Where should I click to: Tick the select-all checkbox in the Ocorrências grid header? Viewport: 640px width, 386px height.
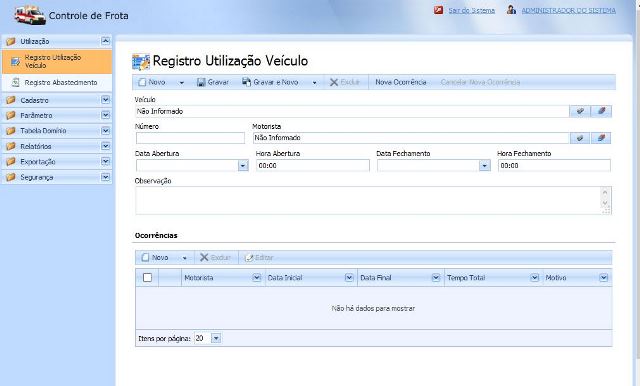pyautogui.click(x=147, y=277)
